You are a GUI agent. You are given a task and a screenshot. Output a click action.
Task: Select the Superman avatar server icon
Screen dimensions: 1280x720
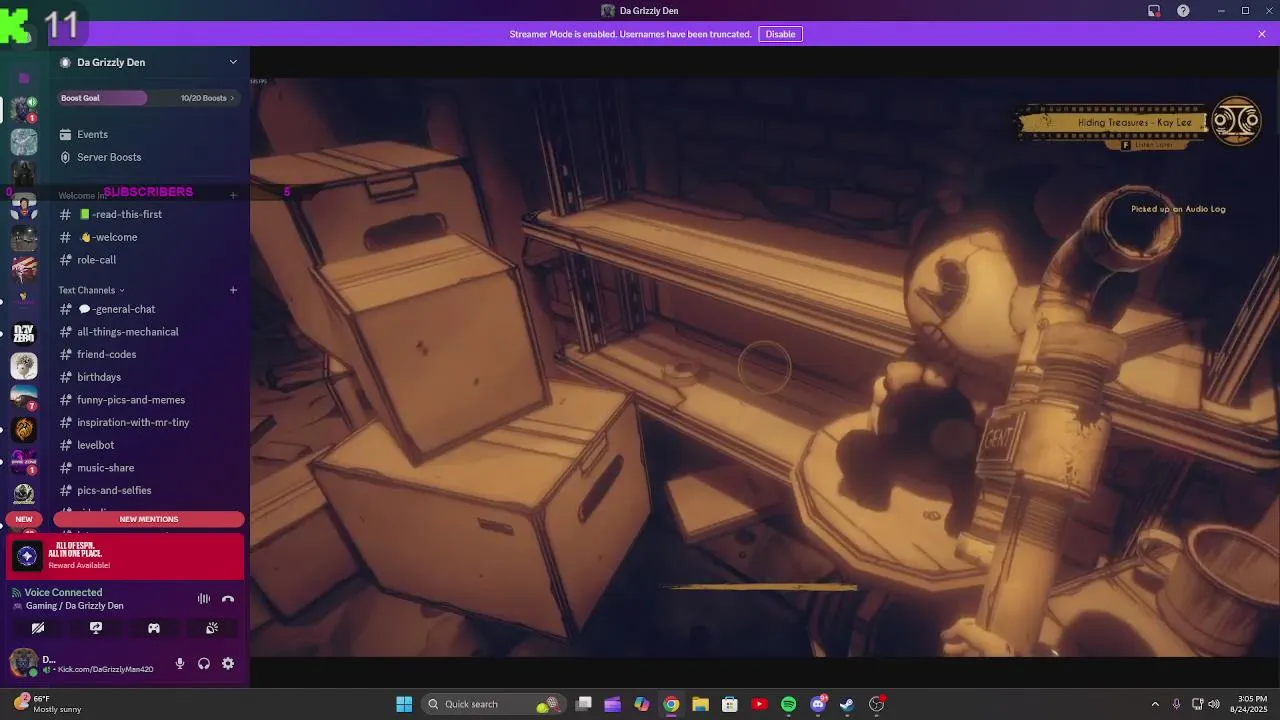[x=24, y=205]
